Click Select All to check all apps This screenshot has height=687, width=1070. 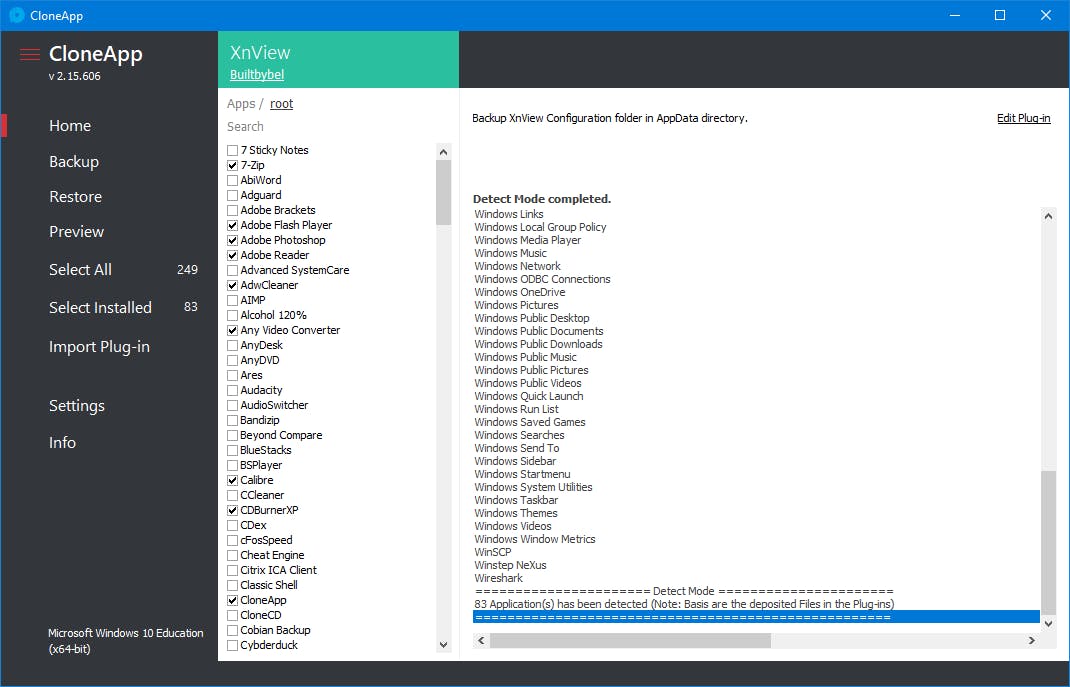(x=80, y=269)
